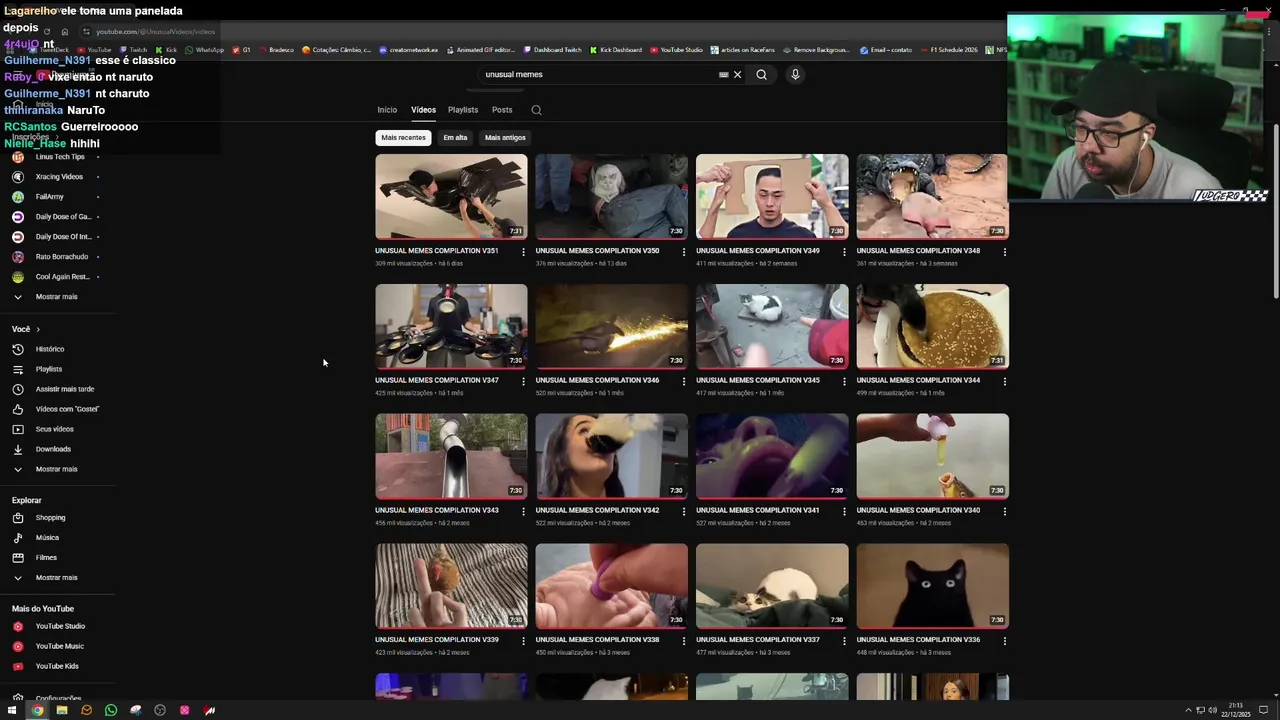Image resolution: width=1280 pixels, height=720 pixels.
Task: Open the YouTube Studio bookmark
Action: 676,50
